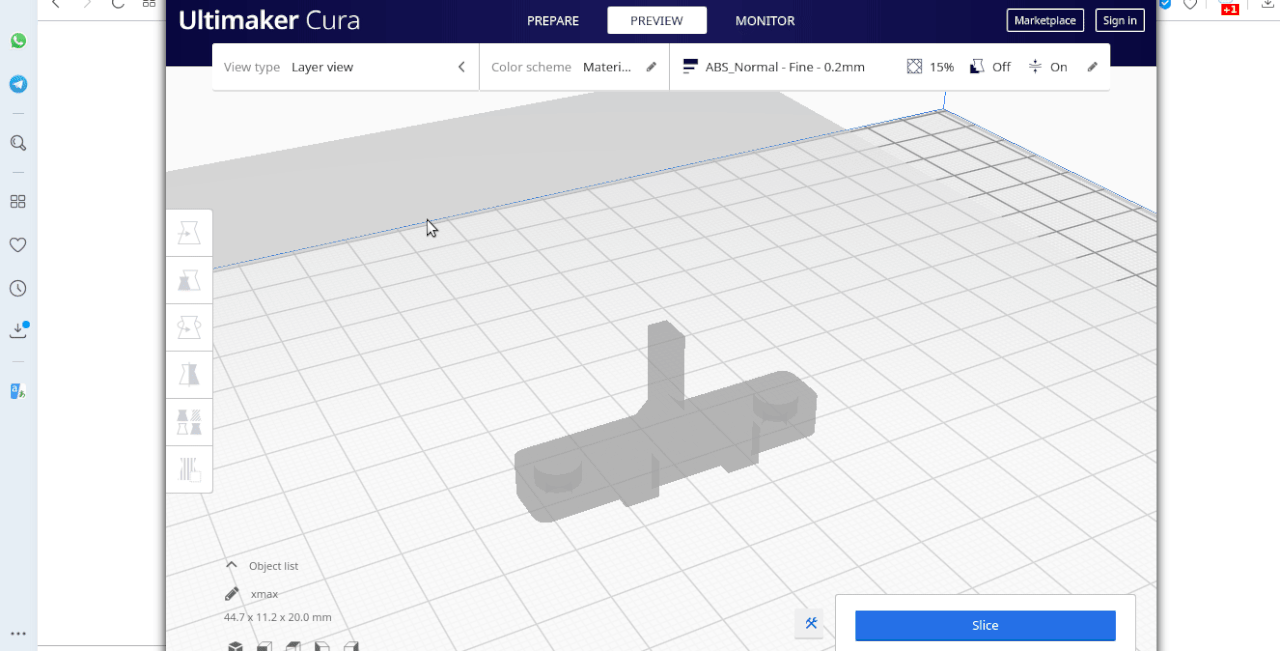Open the Support Blocker tool
The image size is (1280, 651).
point(189,468)
